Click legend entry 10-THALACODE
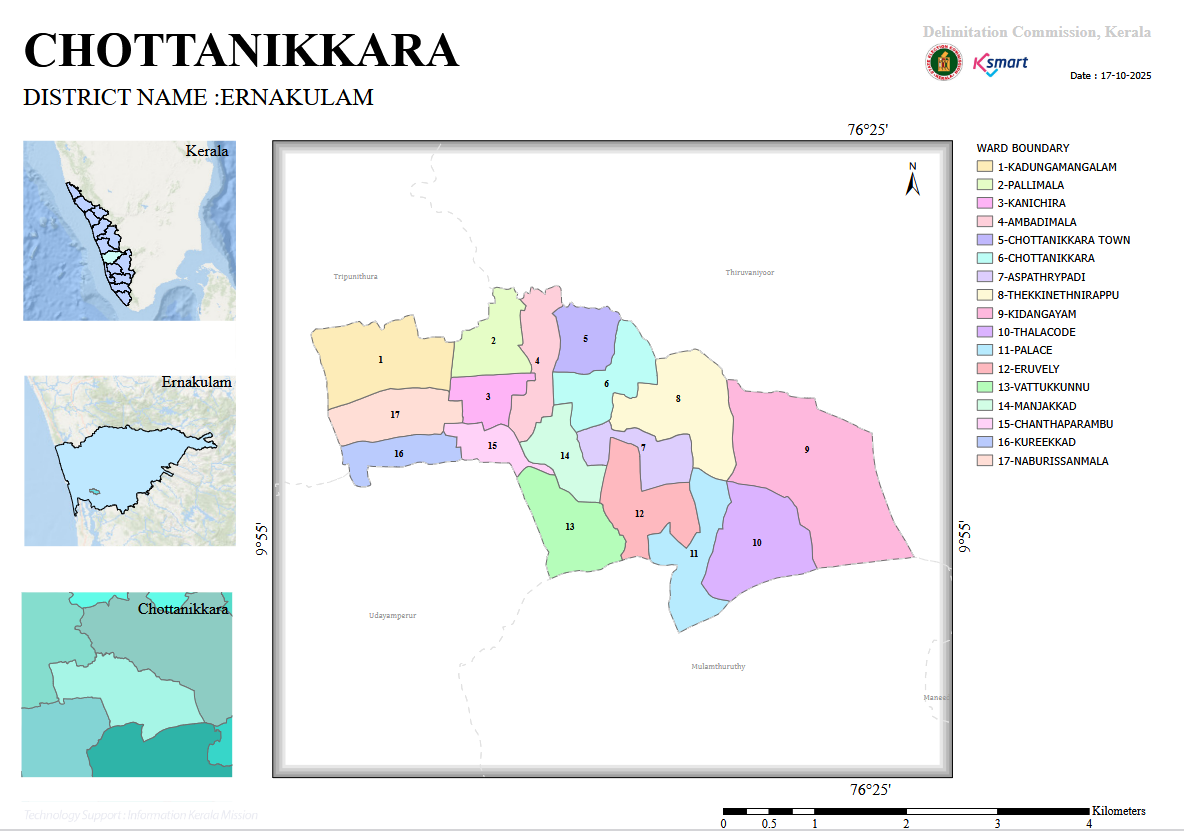Screen dimensions: 1184x831 point(1036,332)
